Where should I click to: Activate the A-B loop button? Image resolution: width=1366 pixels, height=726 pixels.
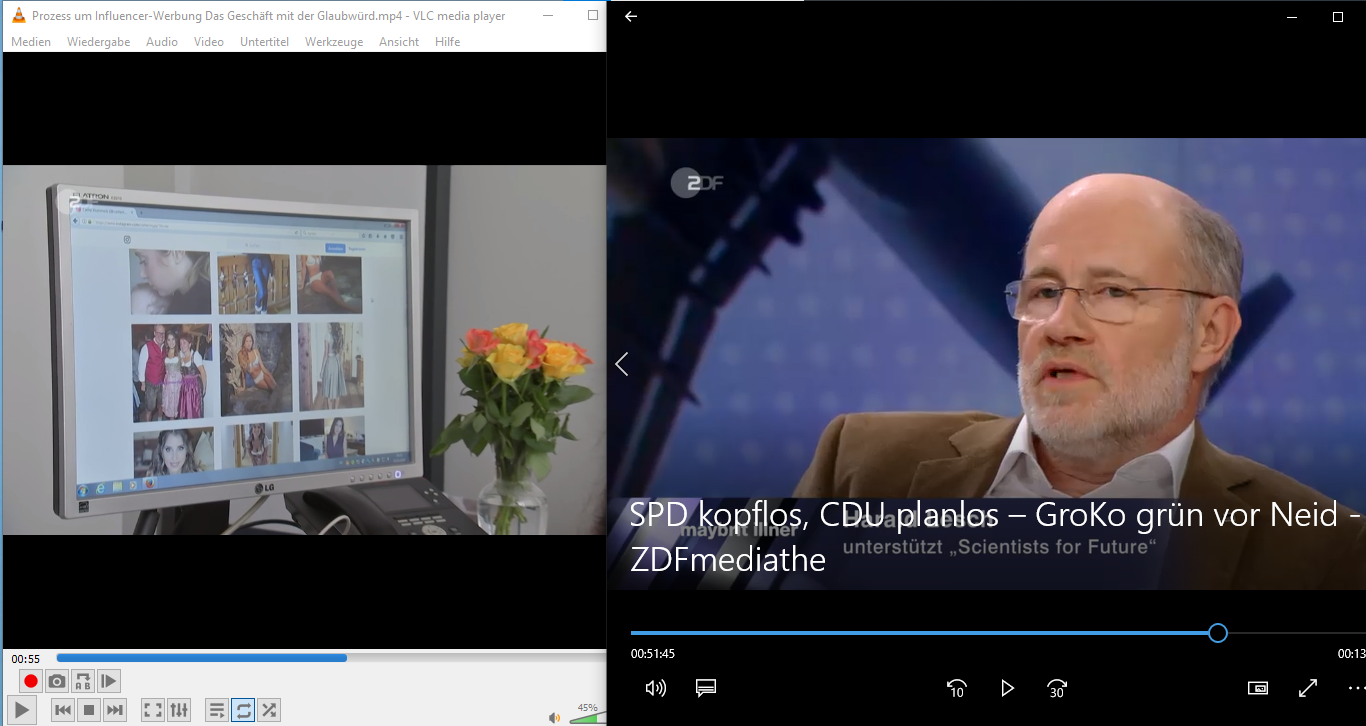(83, 681)
